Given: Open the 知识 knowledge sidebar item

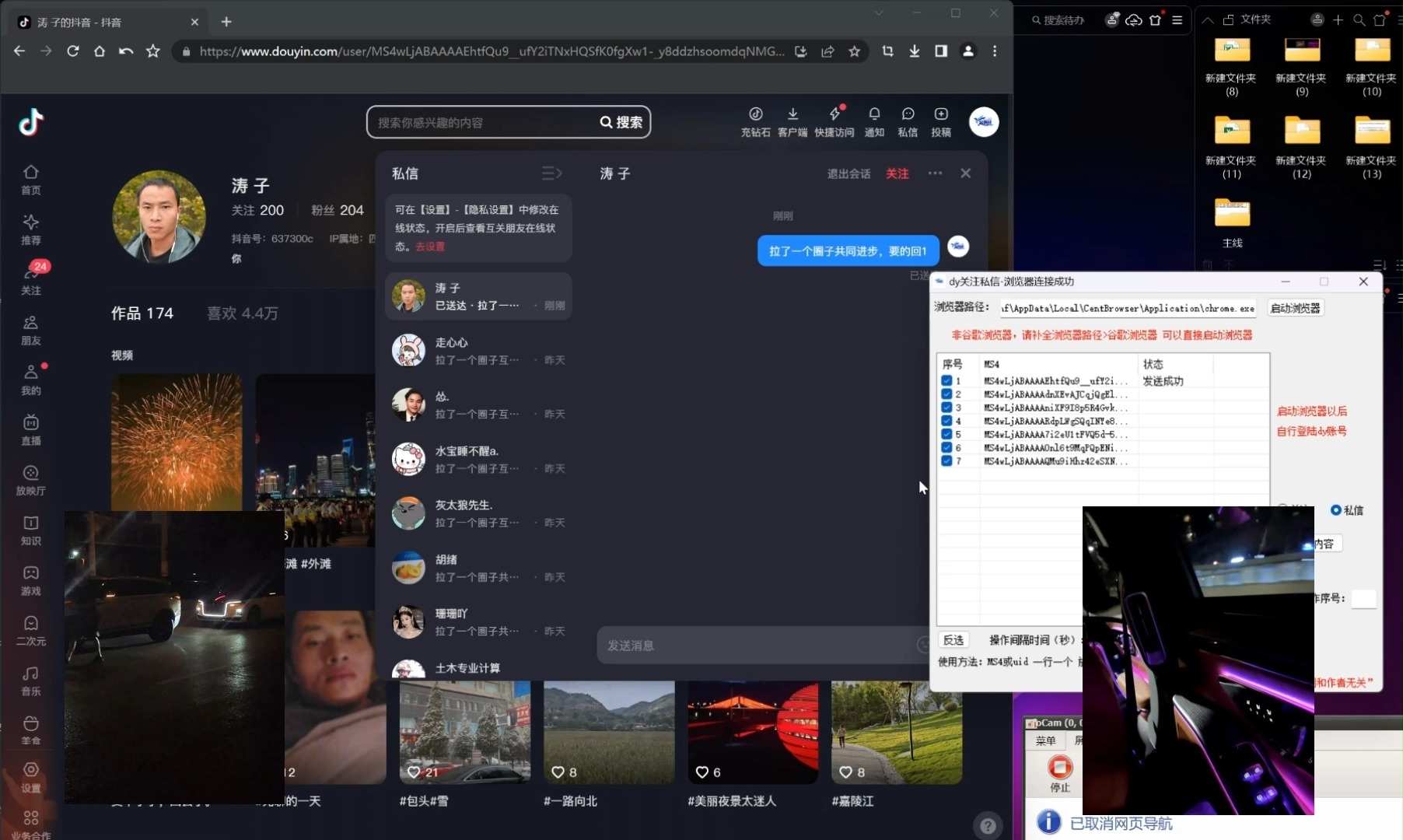Looking at the screenshot, I should pyautogui.click(x=30, y=530).
